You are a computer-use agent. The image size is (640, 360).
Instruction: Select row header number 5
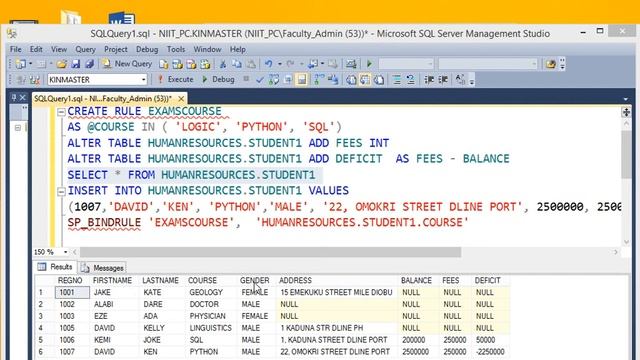pyautogui.click(x=44, y=340)
